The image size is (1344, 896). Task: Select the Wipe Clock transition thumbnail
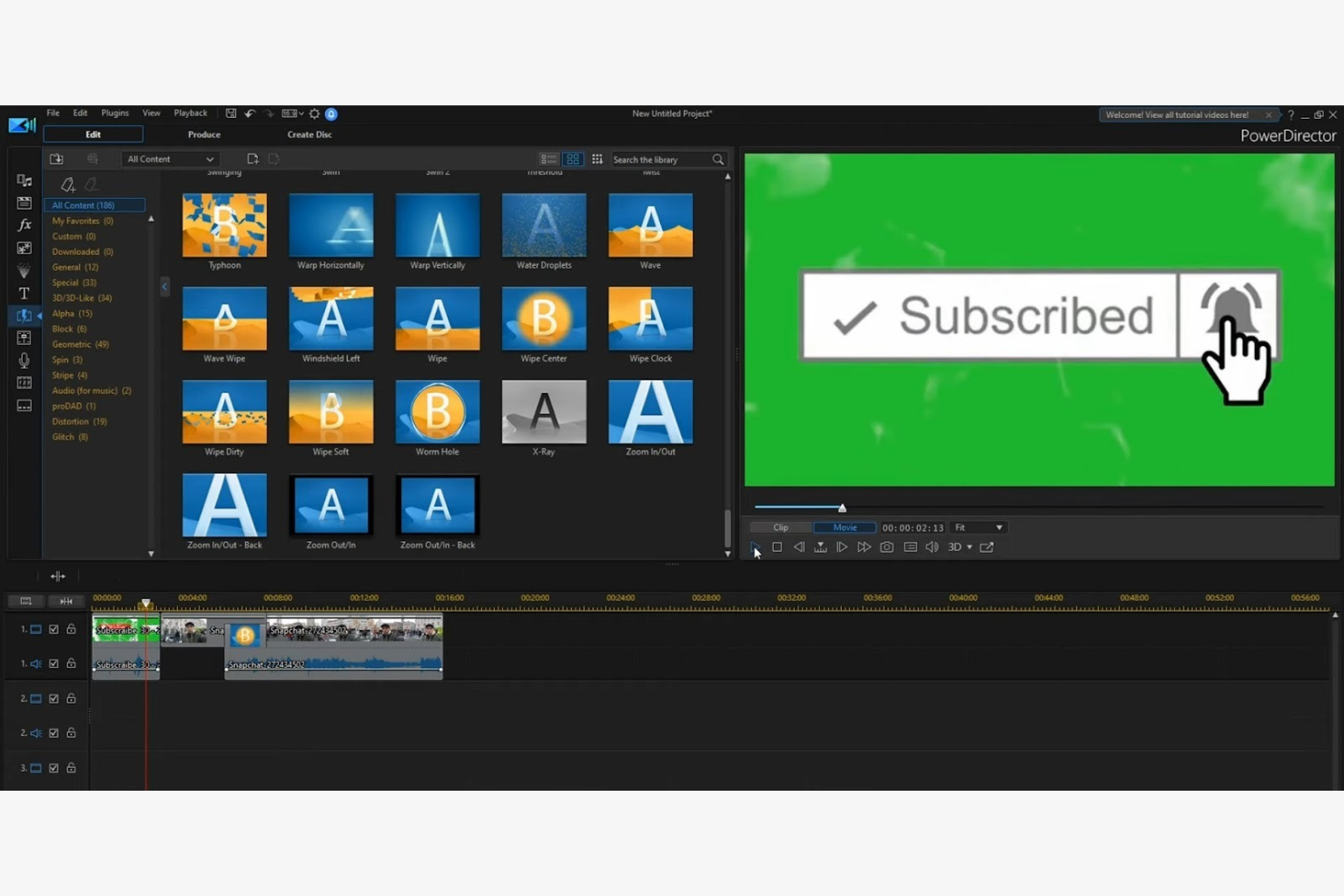click(650, 320)
